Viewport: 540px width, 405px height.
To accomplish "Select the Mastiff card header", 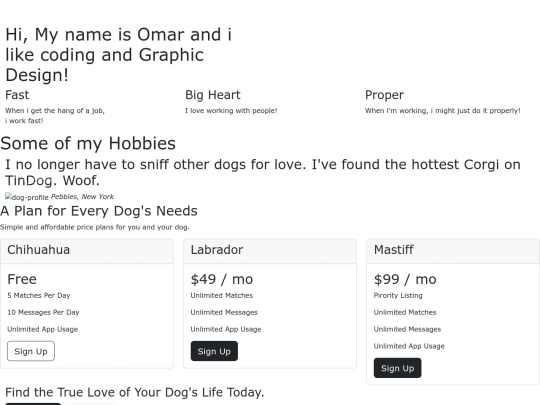I will tap(453, 251).
